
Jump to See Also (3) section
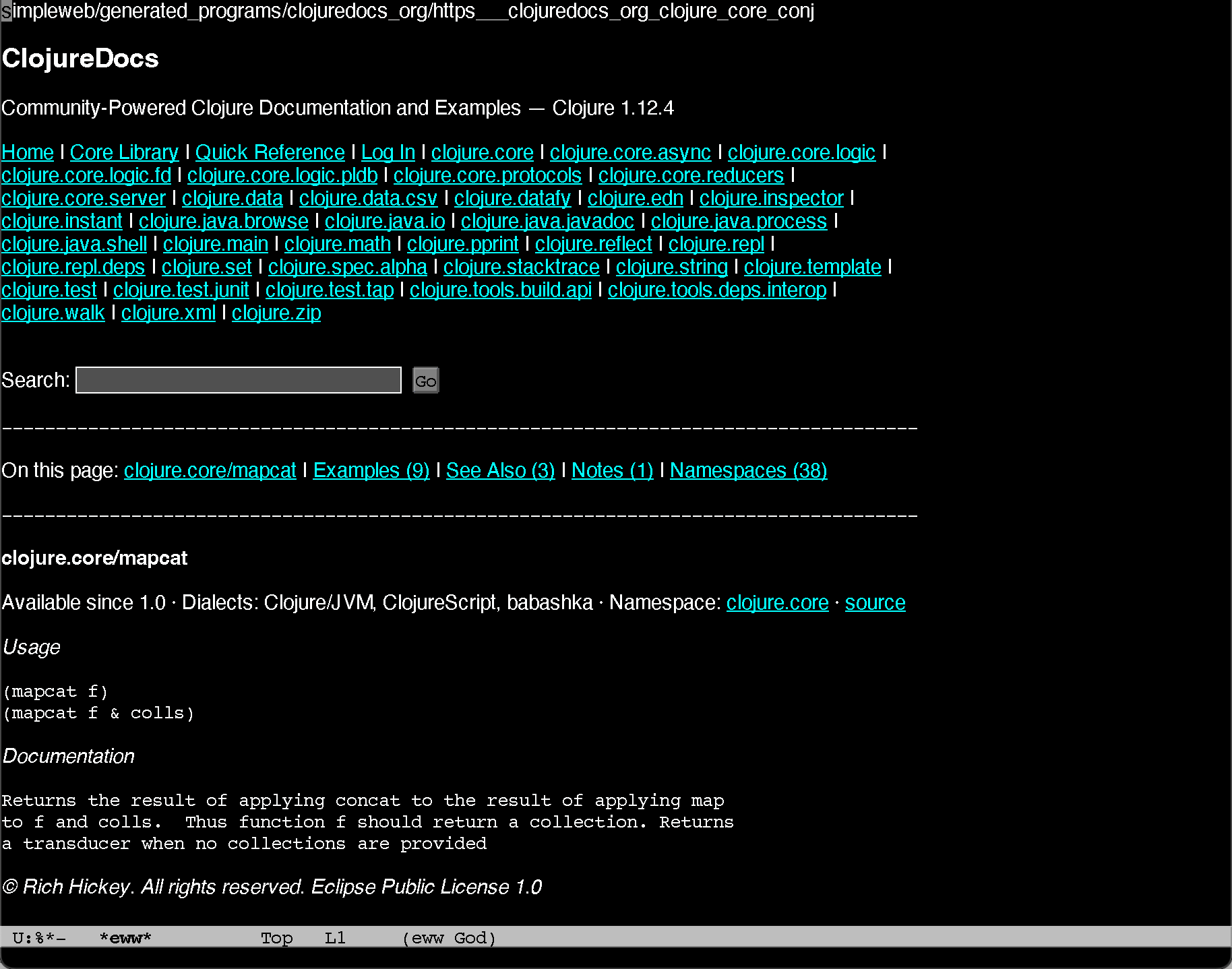[x=501, y=471]
